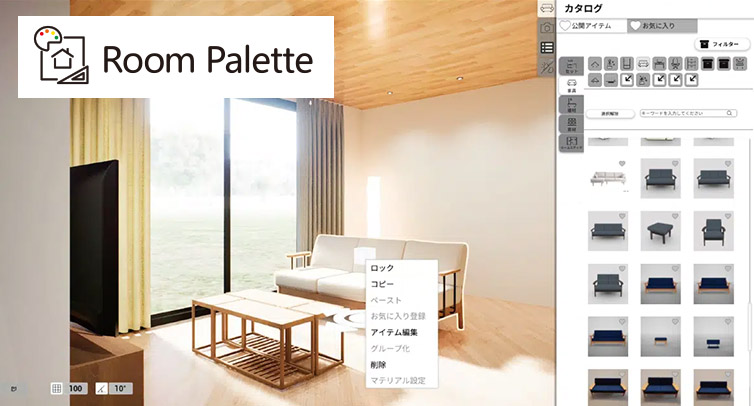Select ロック in the context menu

(383, 268)
